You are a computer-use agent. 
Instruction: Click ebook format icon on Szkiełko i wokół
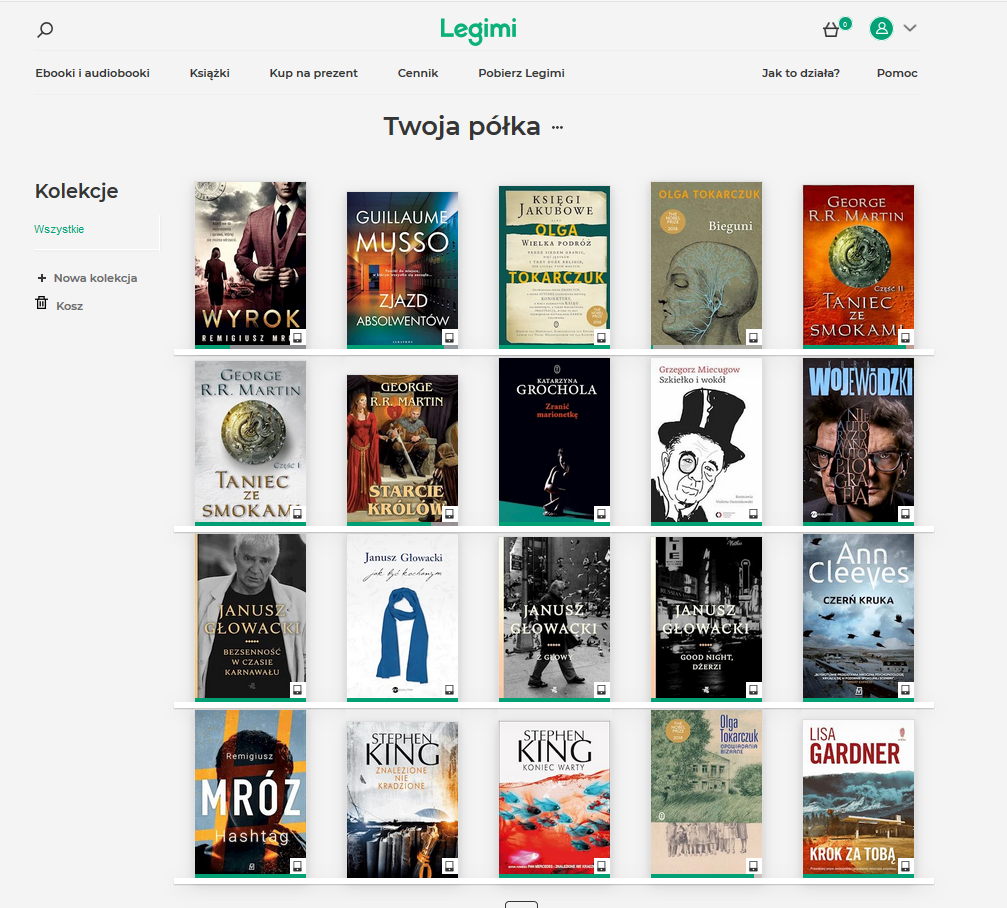point(753,514)
